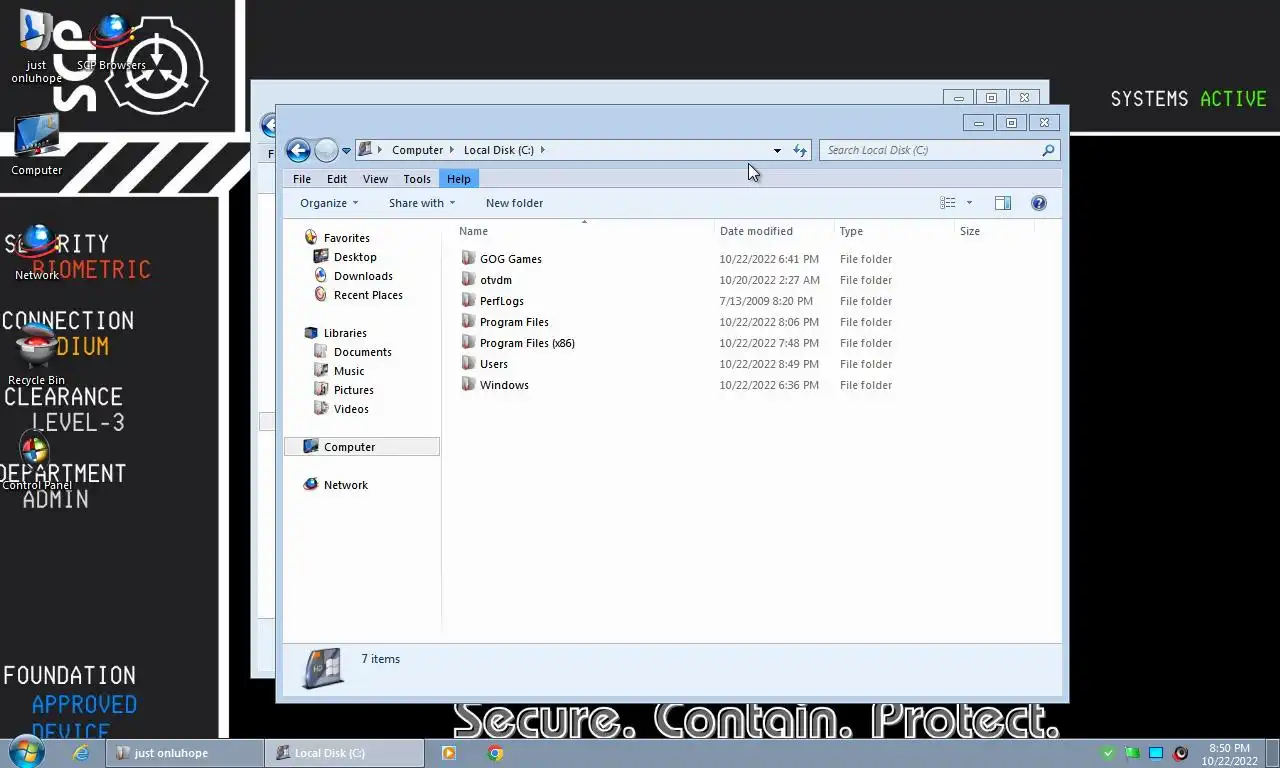This screenshot has width=1280, height=768.
Task: Open Desktop under Favorites
Action: [355, 257]
